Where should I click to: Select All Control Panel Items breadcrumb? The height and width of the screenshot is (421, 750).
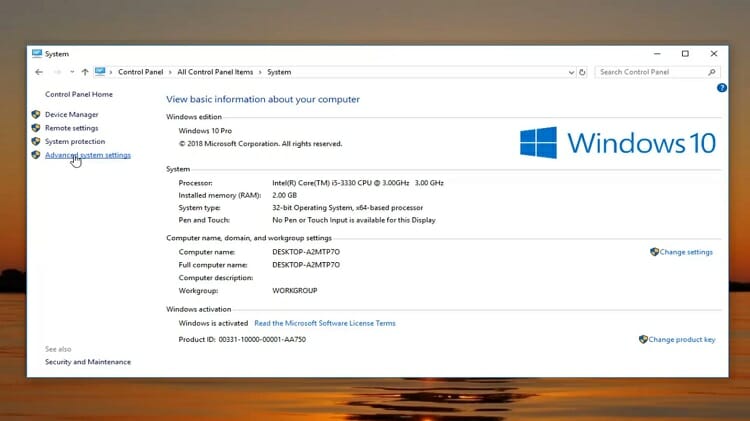pos(215,72)
